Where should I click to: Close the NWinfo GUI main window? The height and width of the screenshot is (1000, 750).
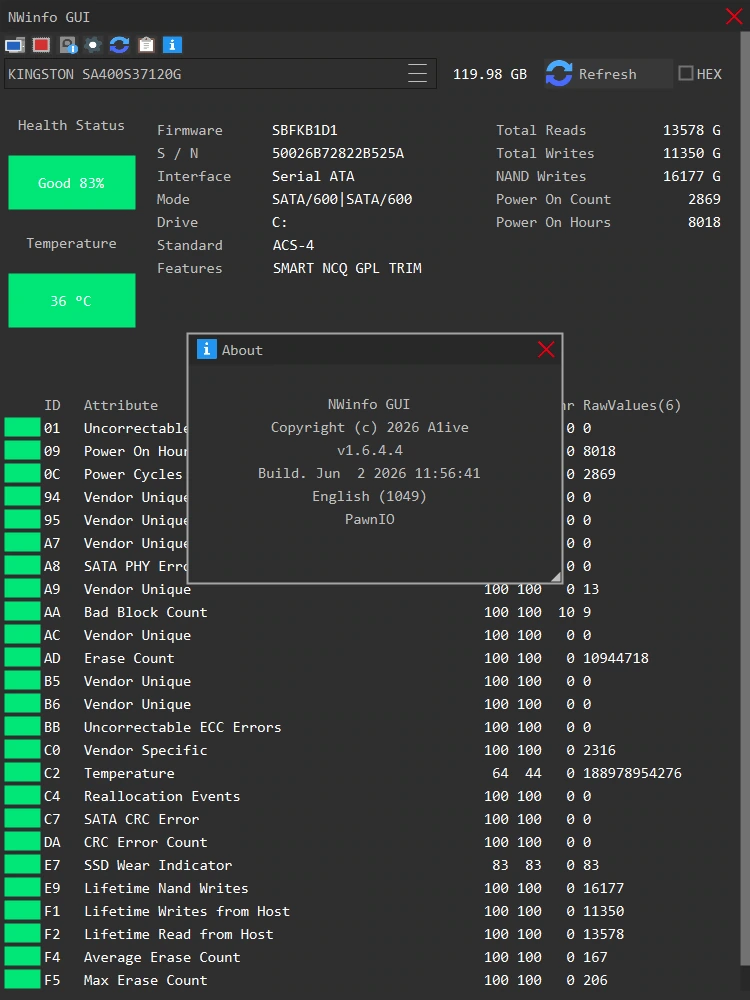(x=734, y=17)
